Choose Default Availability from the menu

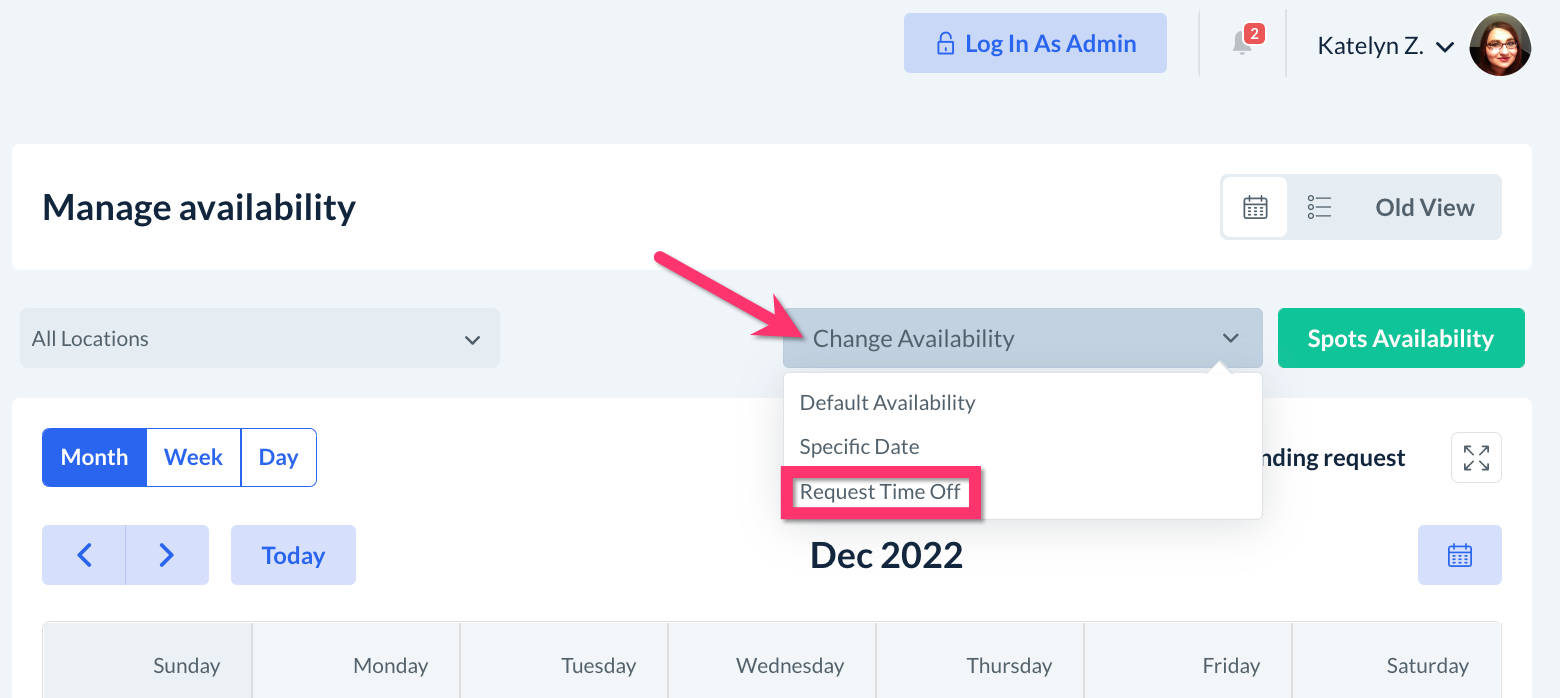[887, 403]
